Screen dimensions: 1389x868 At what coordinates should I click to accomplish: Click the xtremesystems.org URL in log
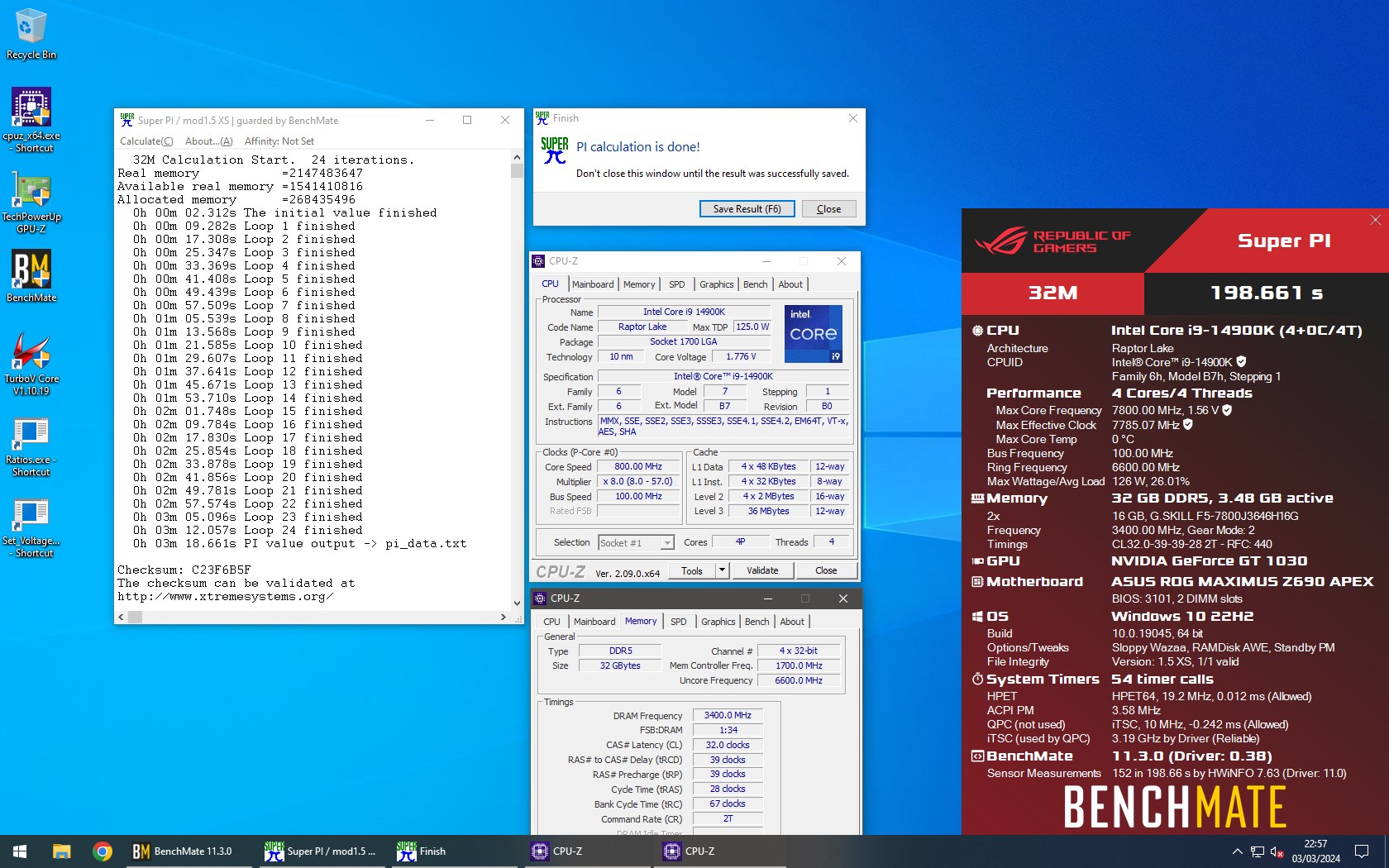226,597
